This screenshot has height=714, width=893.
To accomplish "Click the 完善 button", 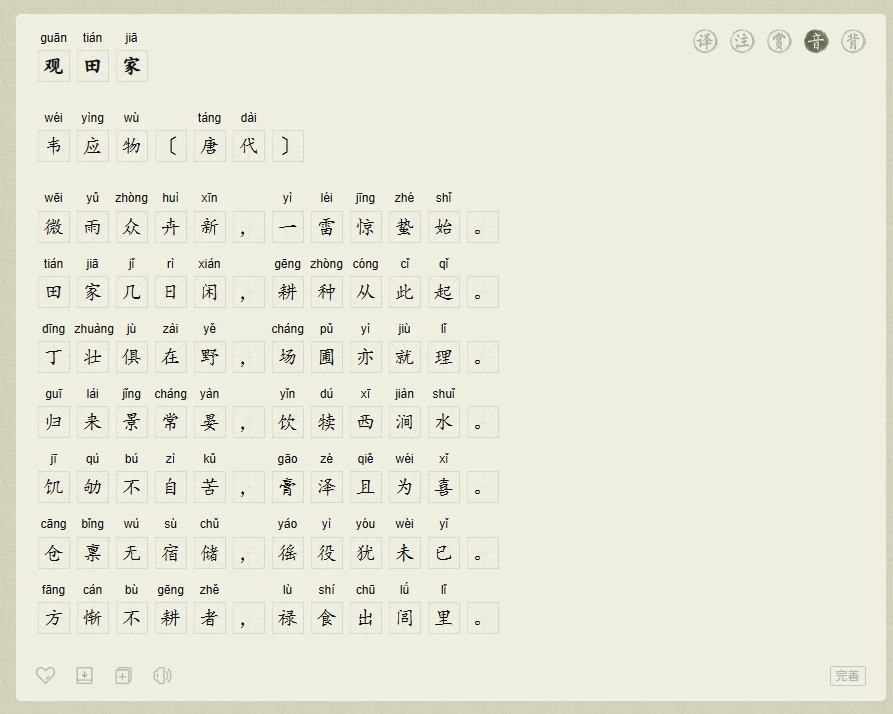I will point(847,676).
